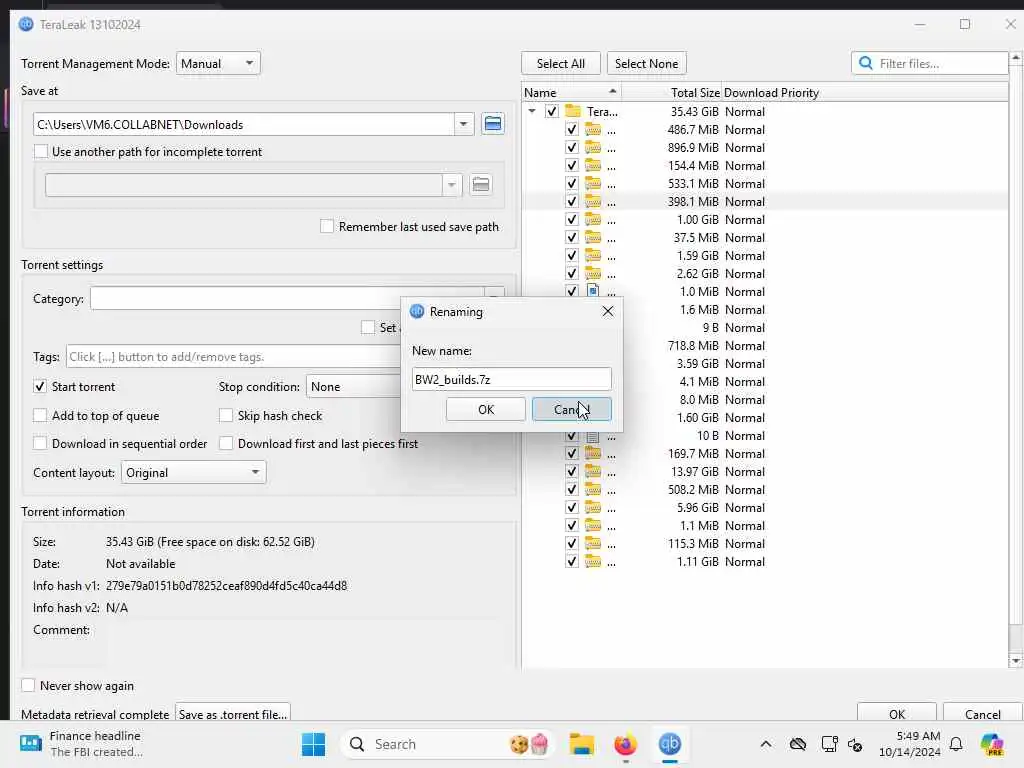The width and height of the screenshot is (1024, 768).
Task: Open File Explorer from the taskbar
Action: click(581, 744)
